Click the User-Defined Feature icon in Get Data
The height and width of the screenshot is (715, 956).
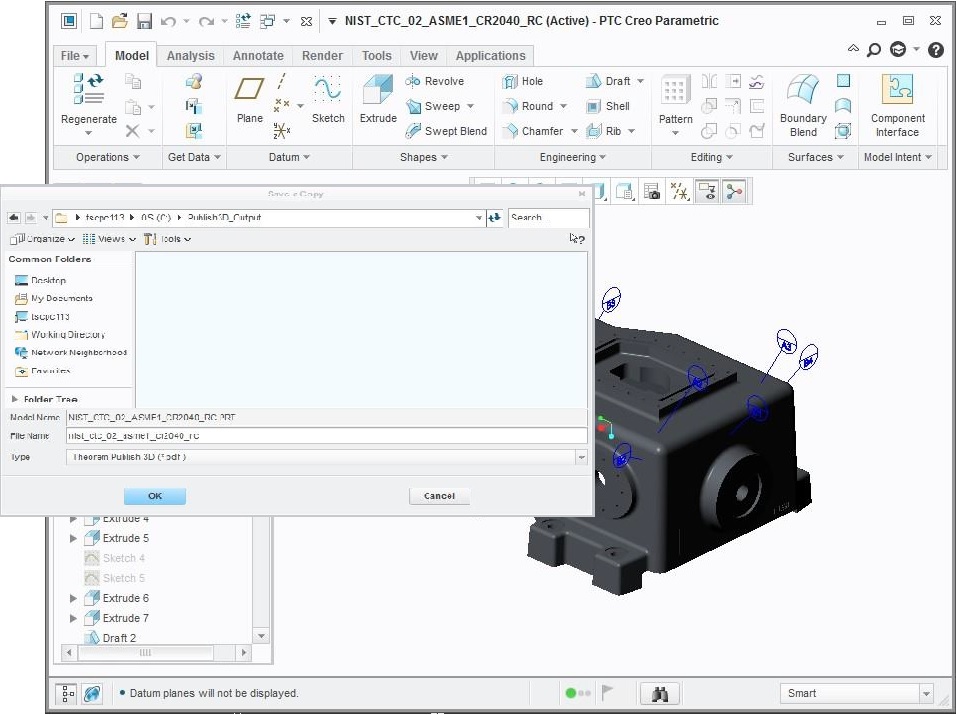coord(194,81)
